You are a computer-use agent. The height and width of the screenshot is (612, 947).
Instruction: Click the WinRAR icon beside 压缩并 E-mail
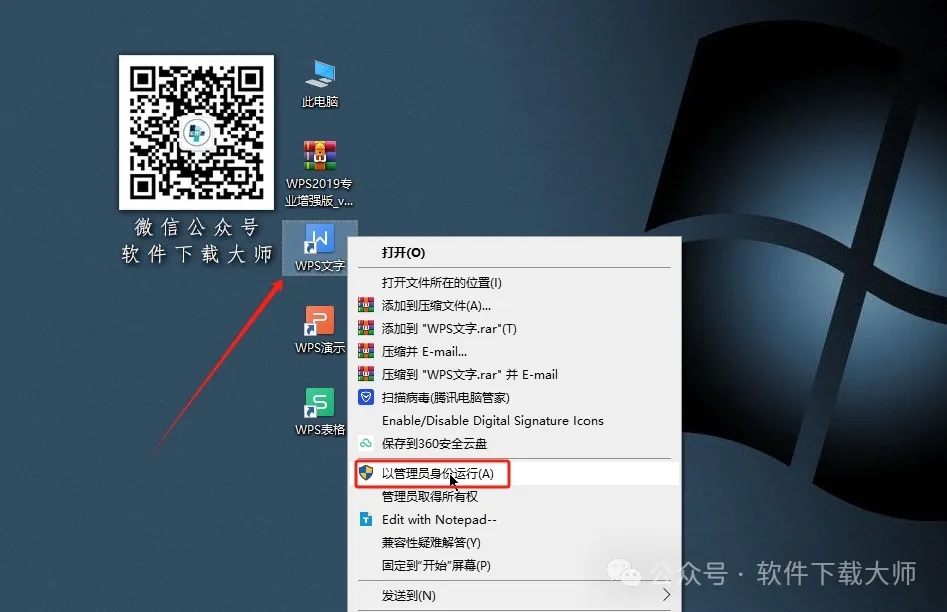[368, 351]
